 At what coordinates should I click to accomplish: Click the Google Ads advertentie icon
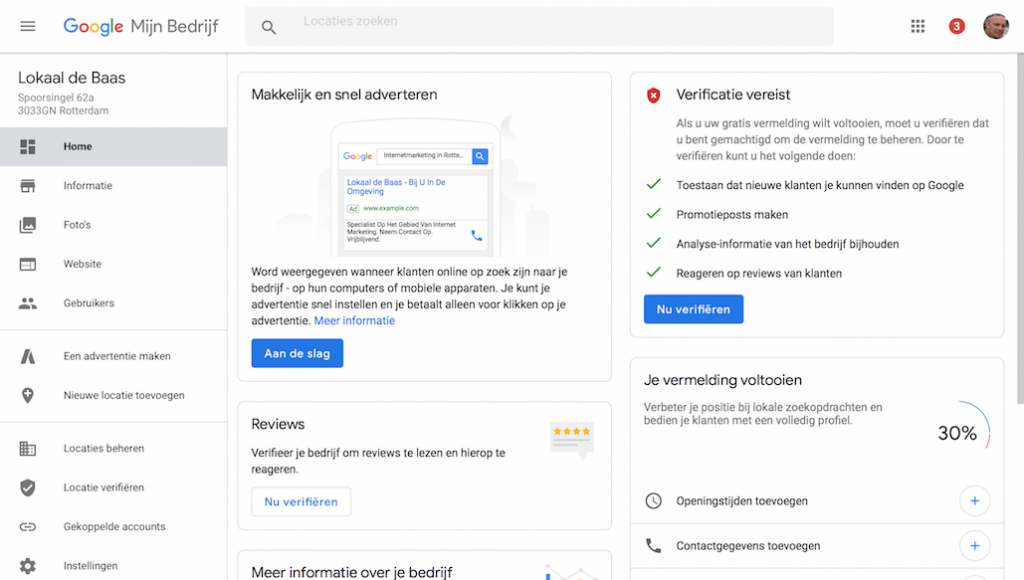[27, 356]
